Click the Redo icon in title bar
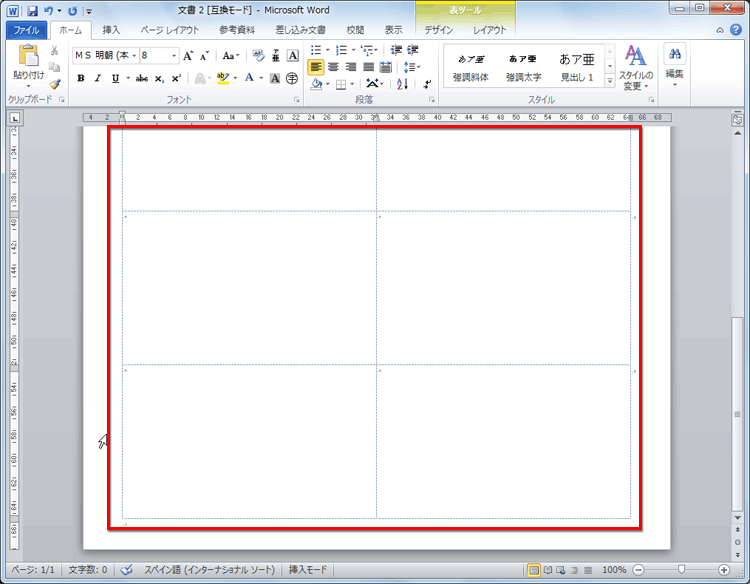Viewport: 750px width, 584px height. [x=72, y=11]
